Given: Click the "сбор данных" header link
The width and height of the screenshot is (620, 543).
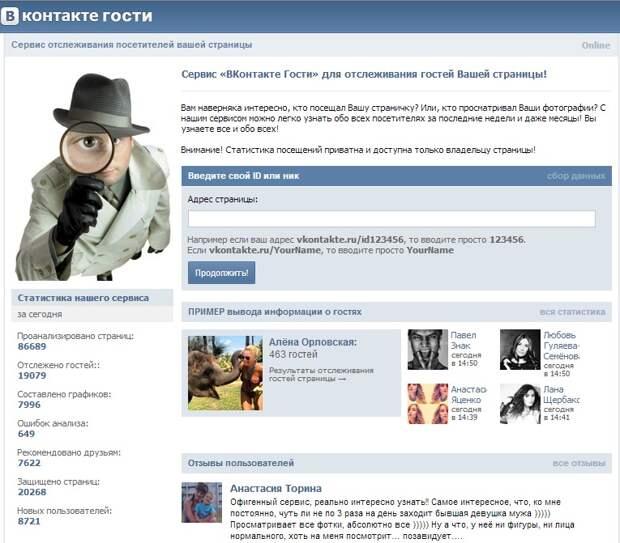Looking at the screenshot, I should coord(576,176).
